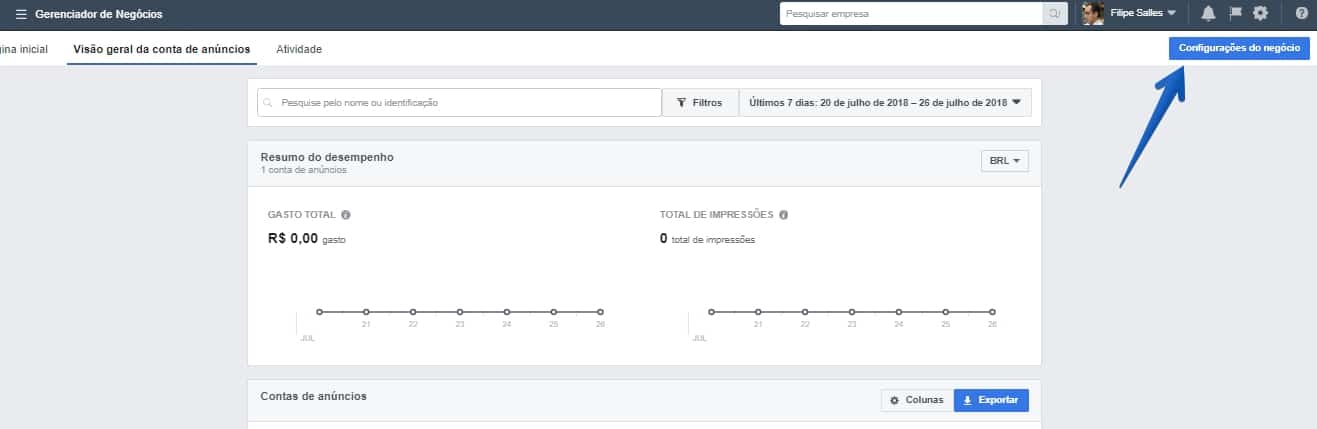Click the flag pages icon in top bar
Viewport: 1317px width, 429px height.
point(1234,14)
